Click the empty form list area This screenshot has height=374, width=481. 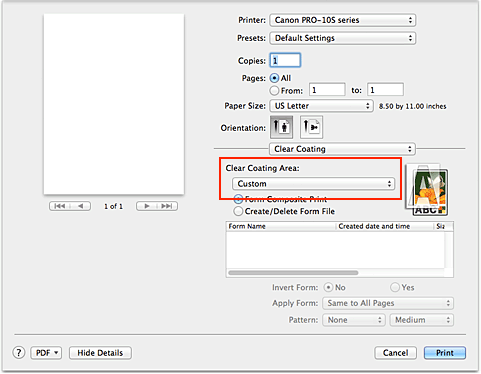(x=335, y=250)
